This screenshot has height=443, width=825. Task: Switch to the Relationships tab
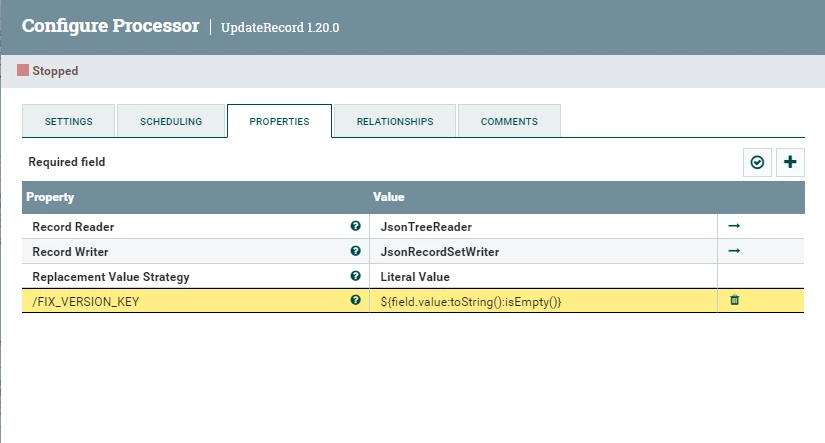pyautogui.click(x=395, y=121)
